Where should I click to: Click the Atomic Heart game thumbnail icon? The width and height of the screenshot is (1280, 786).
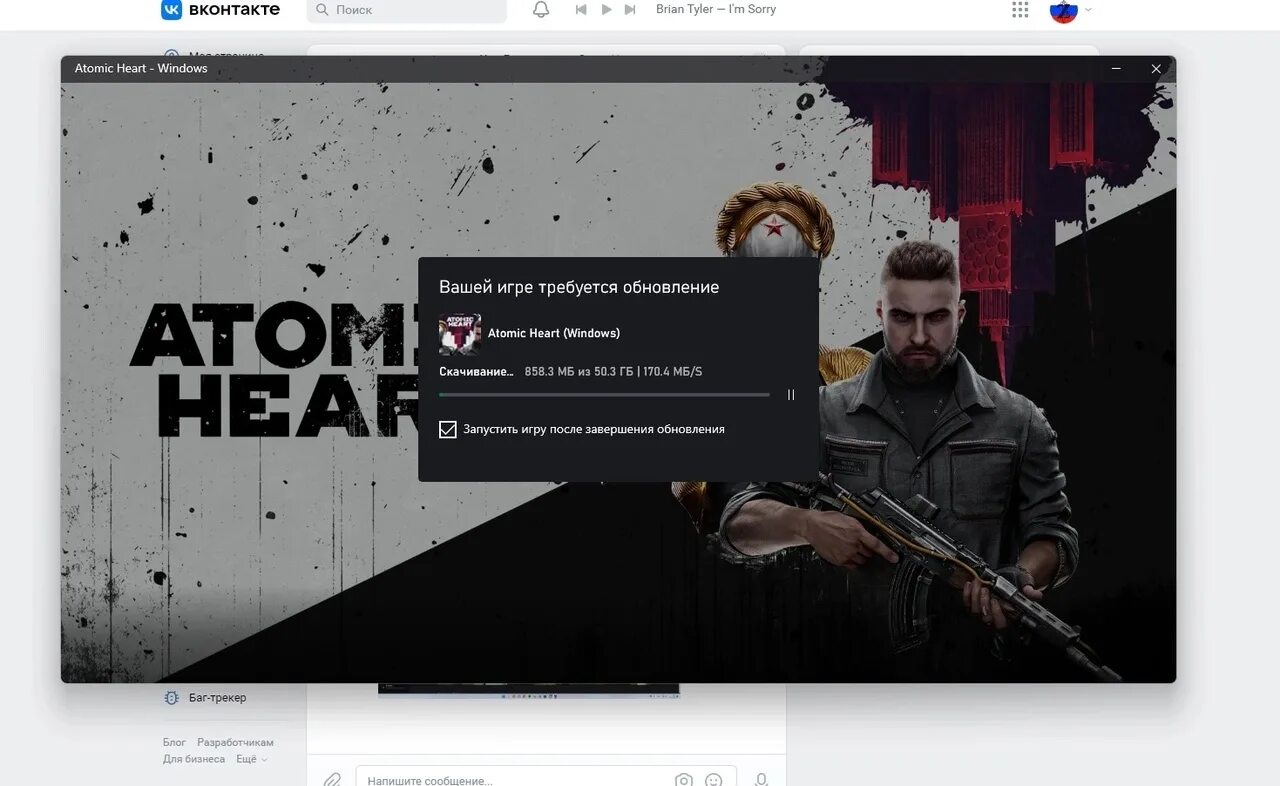(x=460, y=334)
